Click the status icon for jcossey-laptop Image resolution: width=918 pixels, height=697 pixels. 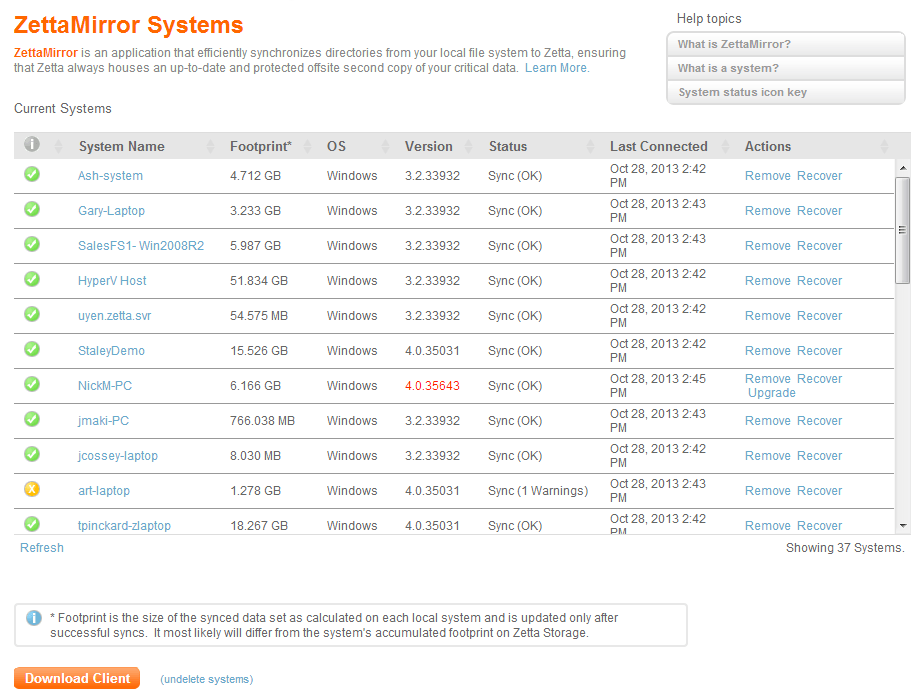32,454
